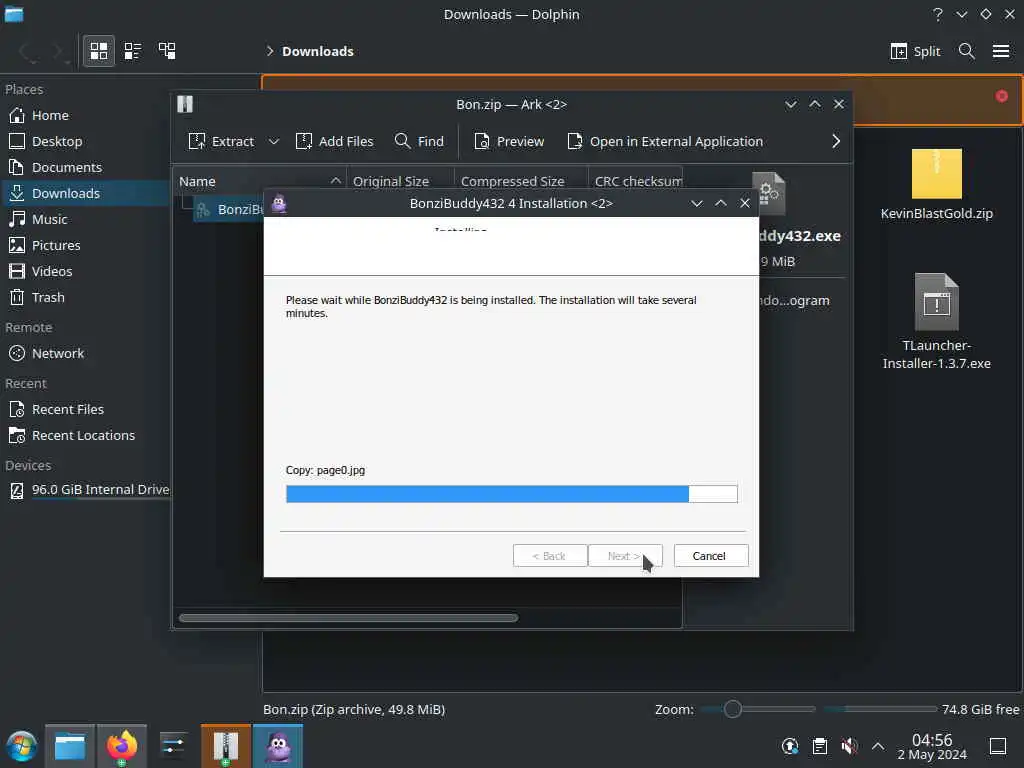Click the Downloads breadcrumb in the location bar
This screenshot has height=768, width=1024.
317,51
